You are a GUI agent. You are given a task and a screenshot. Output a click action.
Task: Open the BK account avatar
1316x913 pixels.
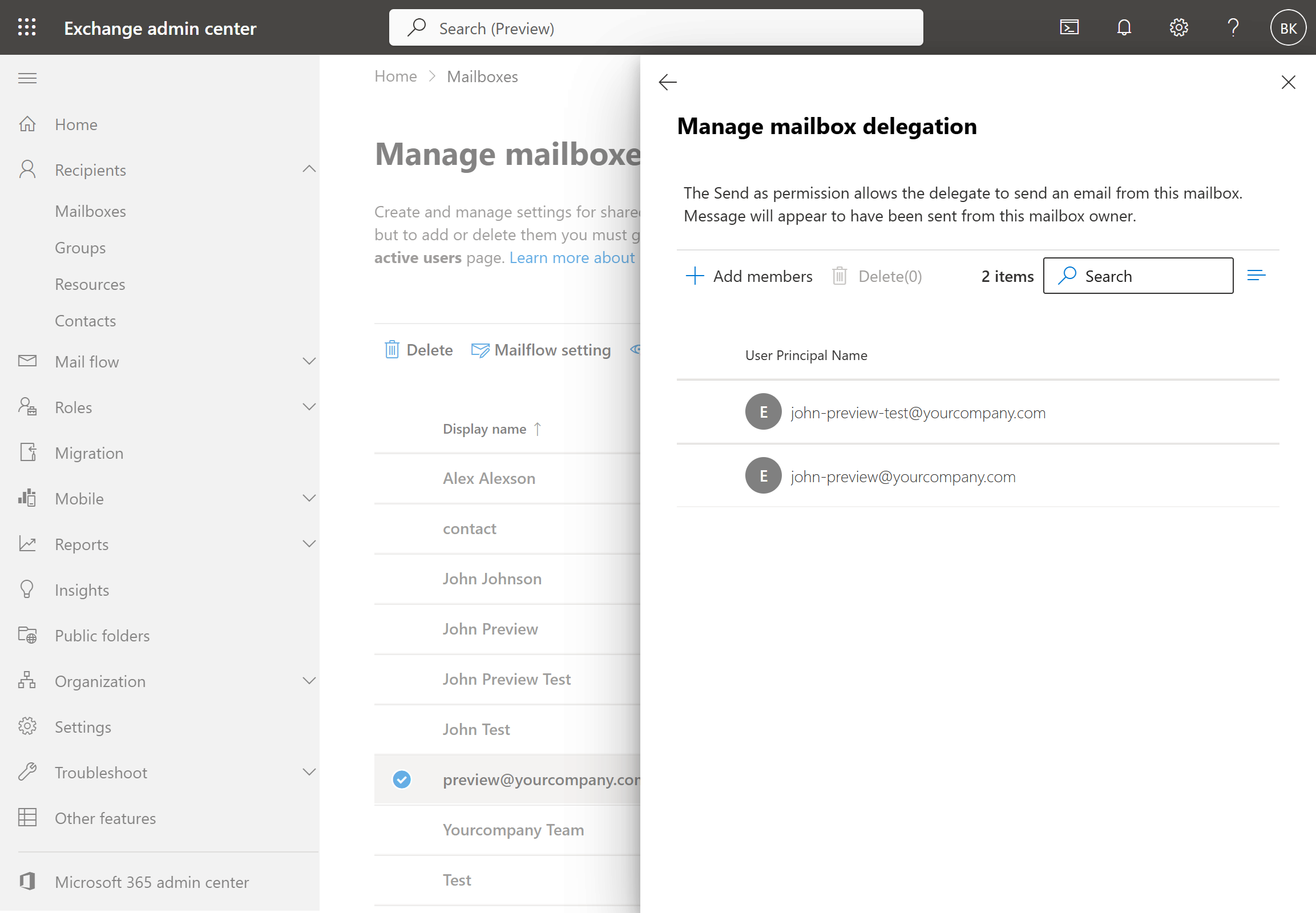[x=1288, y=27]
